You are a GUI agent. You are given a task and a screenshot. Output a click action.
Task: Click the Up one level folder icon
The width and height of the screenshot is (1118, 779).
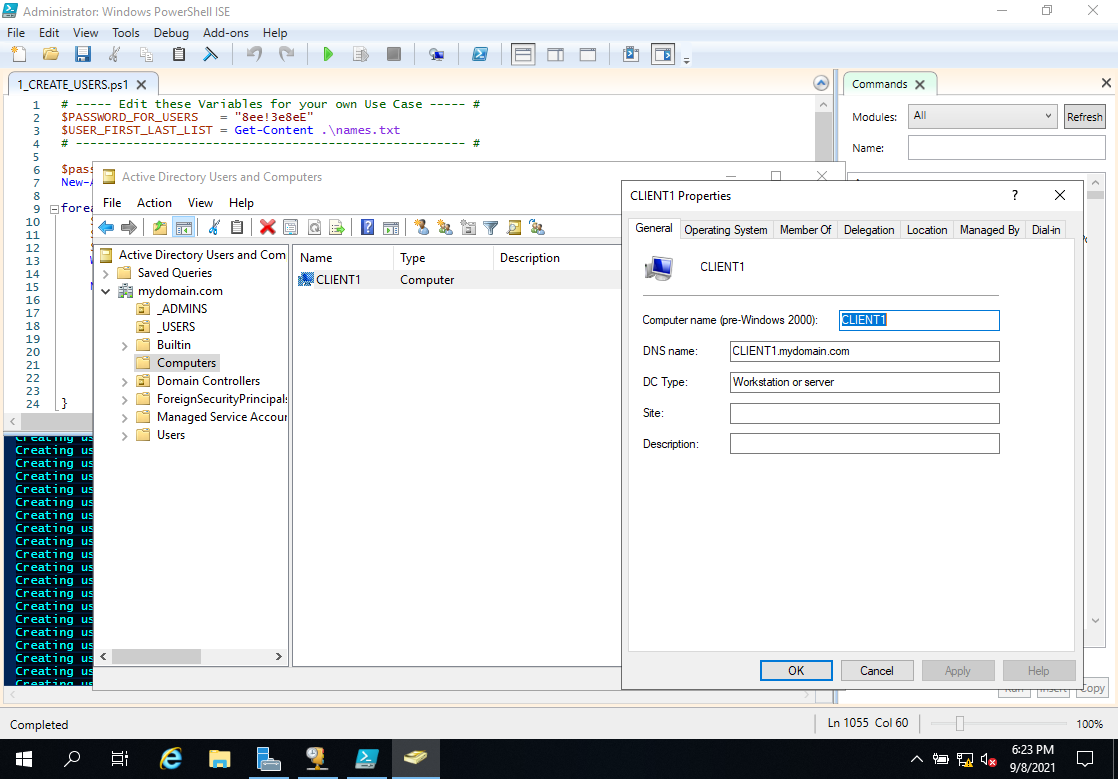[160, 227]
